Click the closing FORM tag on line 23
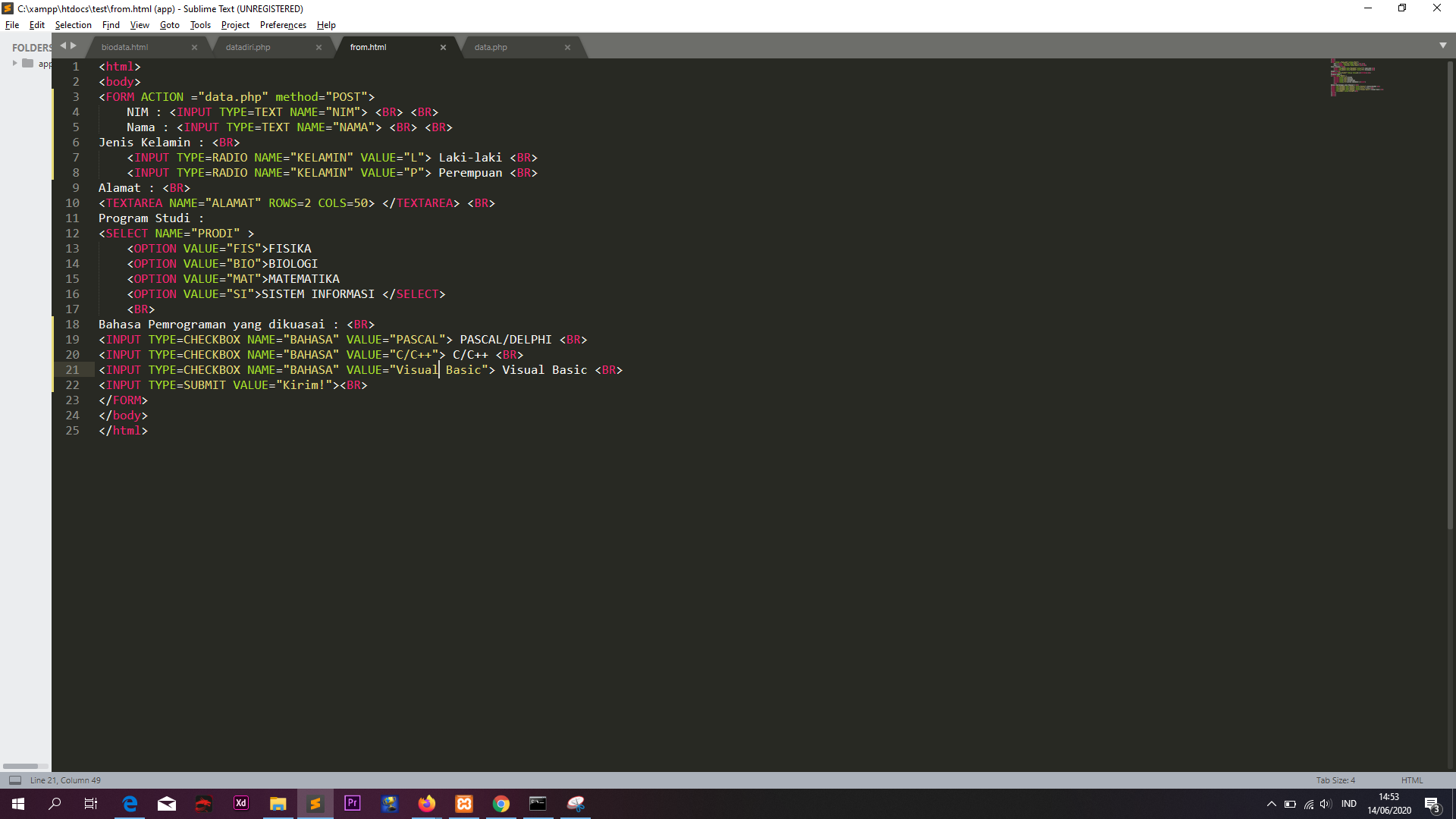The image size is (1456, 819). (x=123, y=400)
